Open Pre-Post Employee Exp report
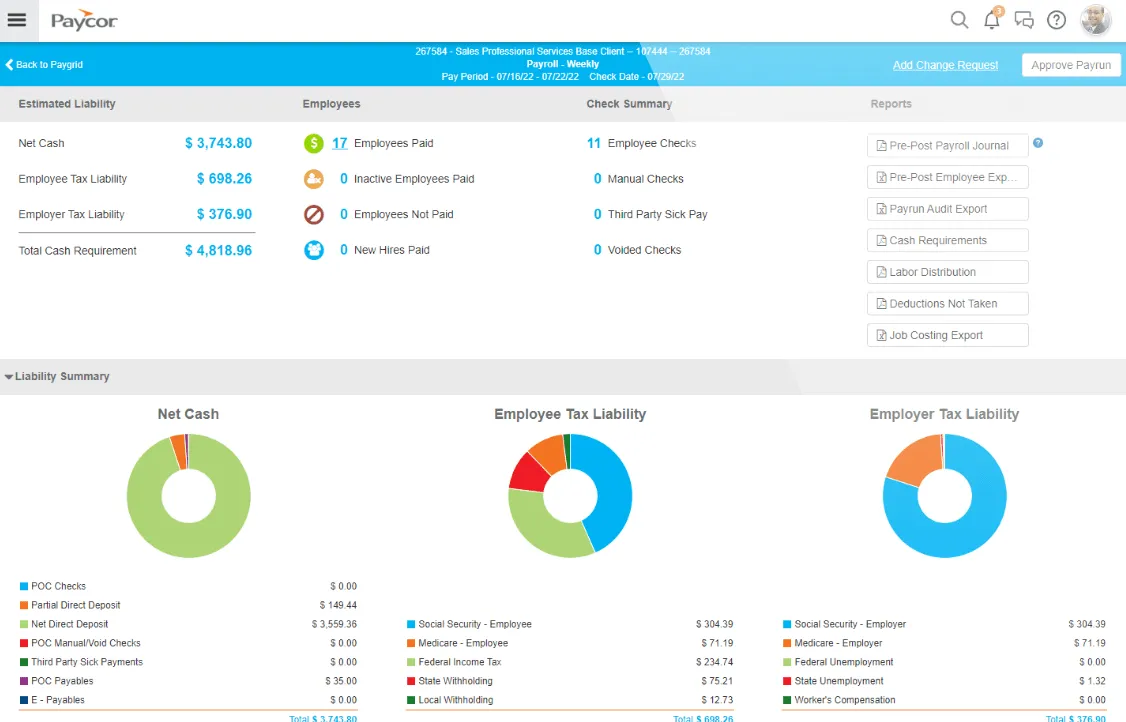Viewport: 1126px width, 722px height. [947, 177]
